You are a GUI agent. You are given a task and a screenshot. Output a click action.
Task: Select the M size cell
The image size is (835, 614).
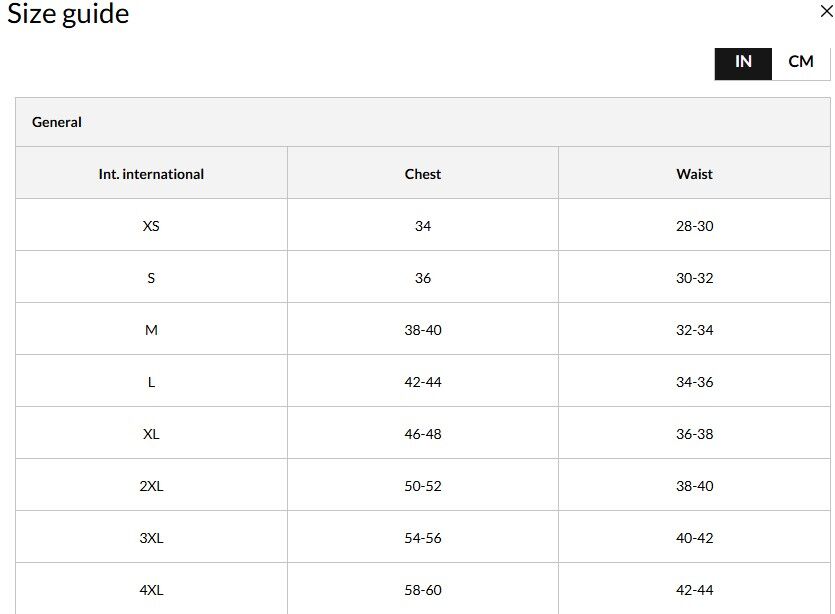click(x=151, y=330)
